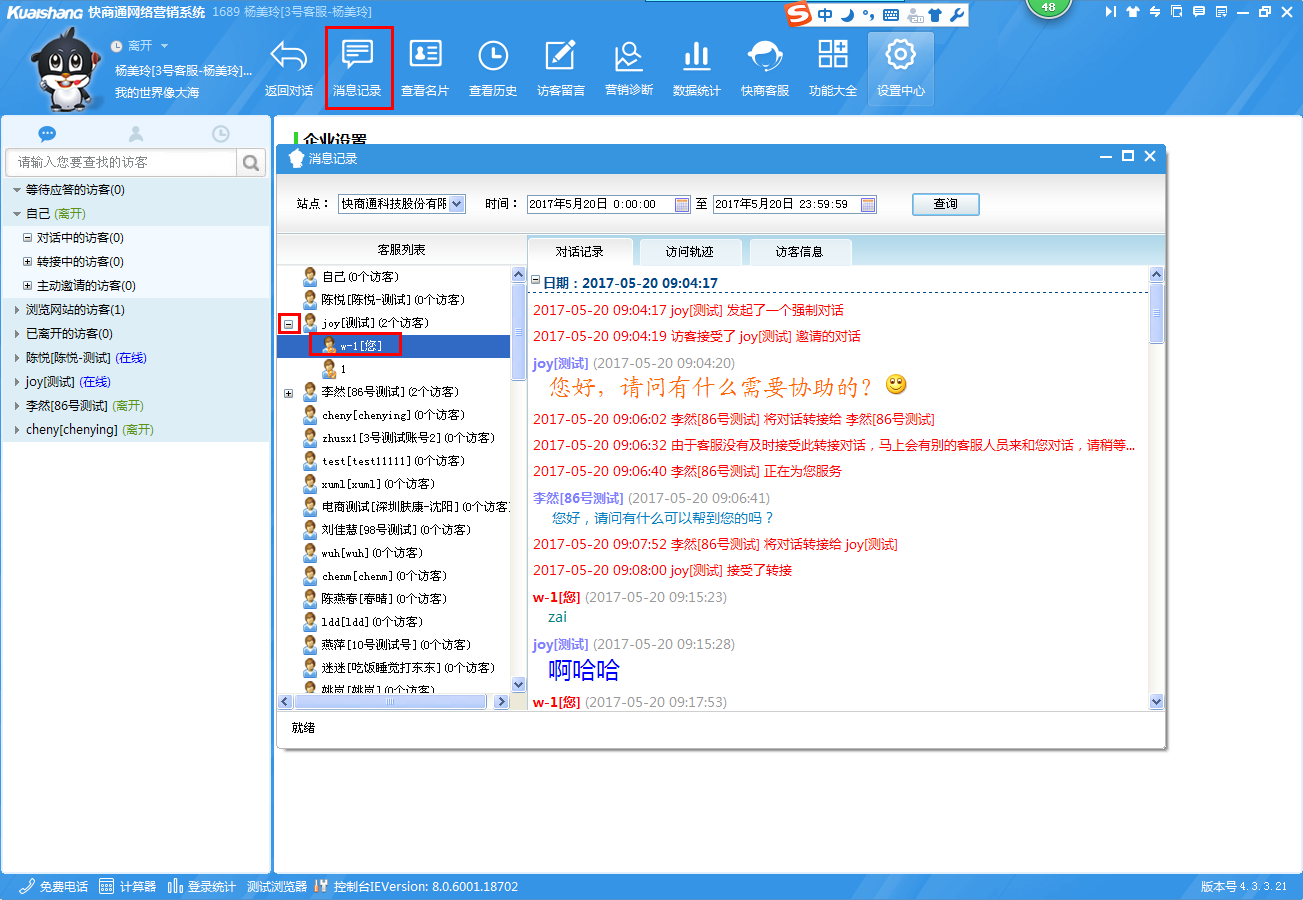Launch 计算器 calculator from status bar
The height and width of the screenshot is (900, 1303).
[x=128, y=886]
